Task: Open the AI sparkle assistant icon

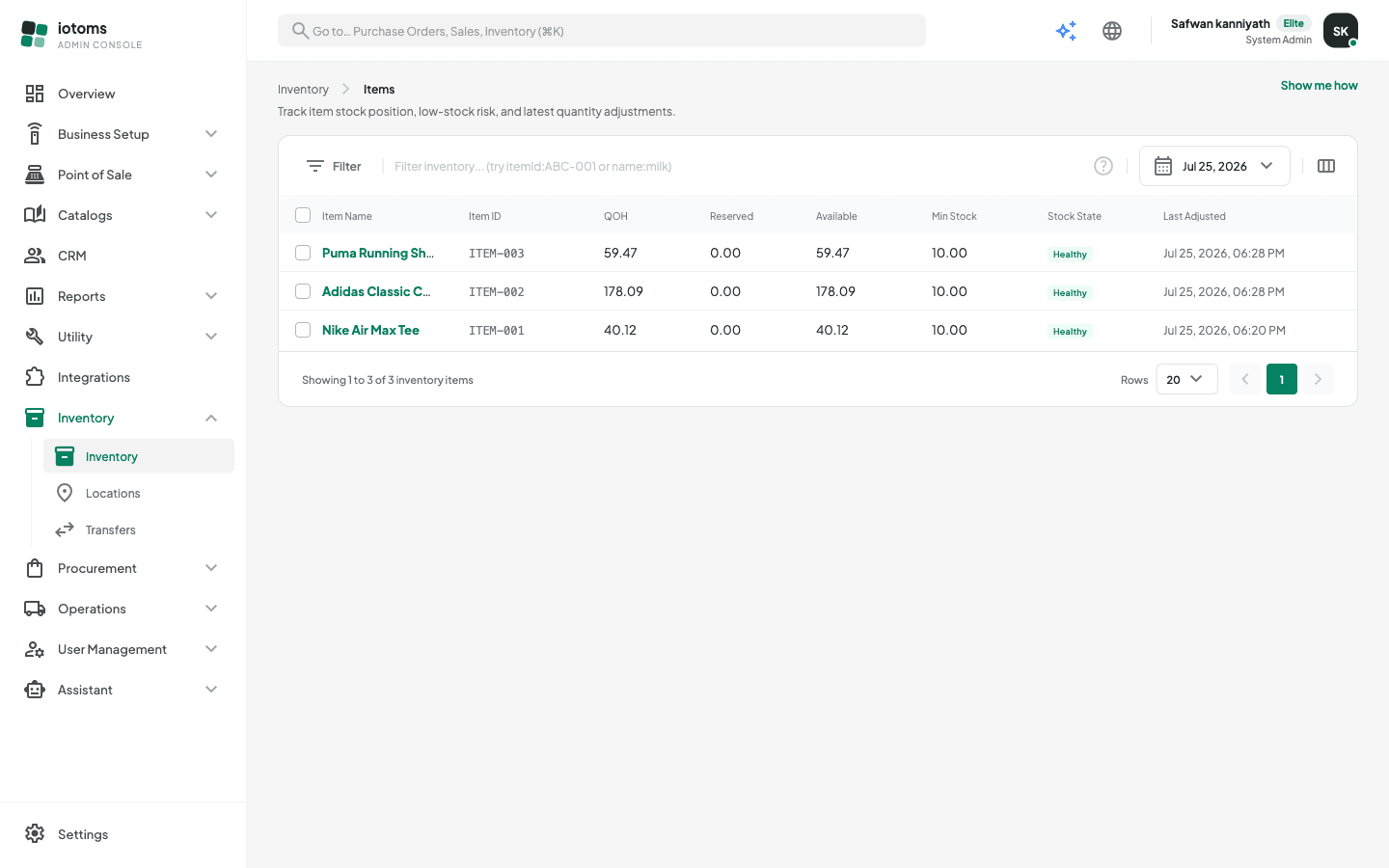Action: pos(1066,31)
